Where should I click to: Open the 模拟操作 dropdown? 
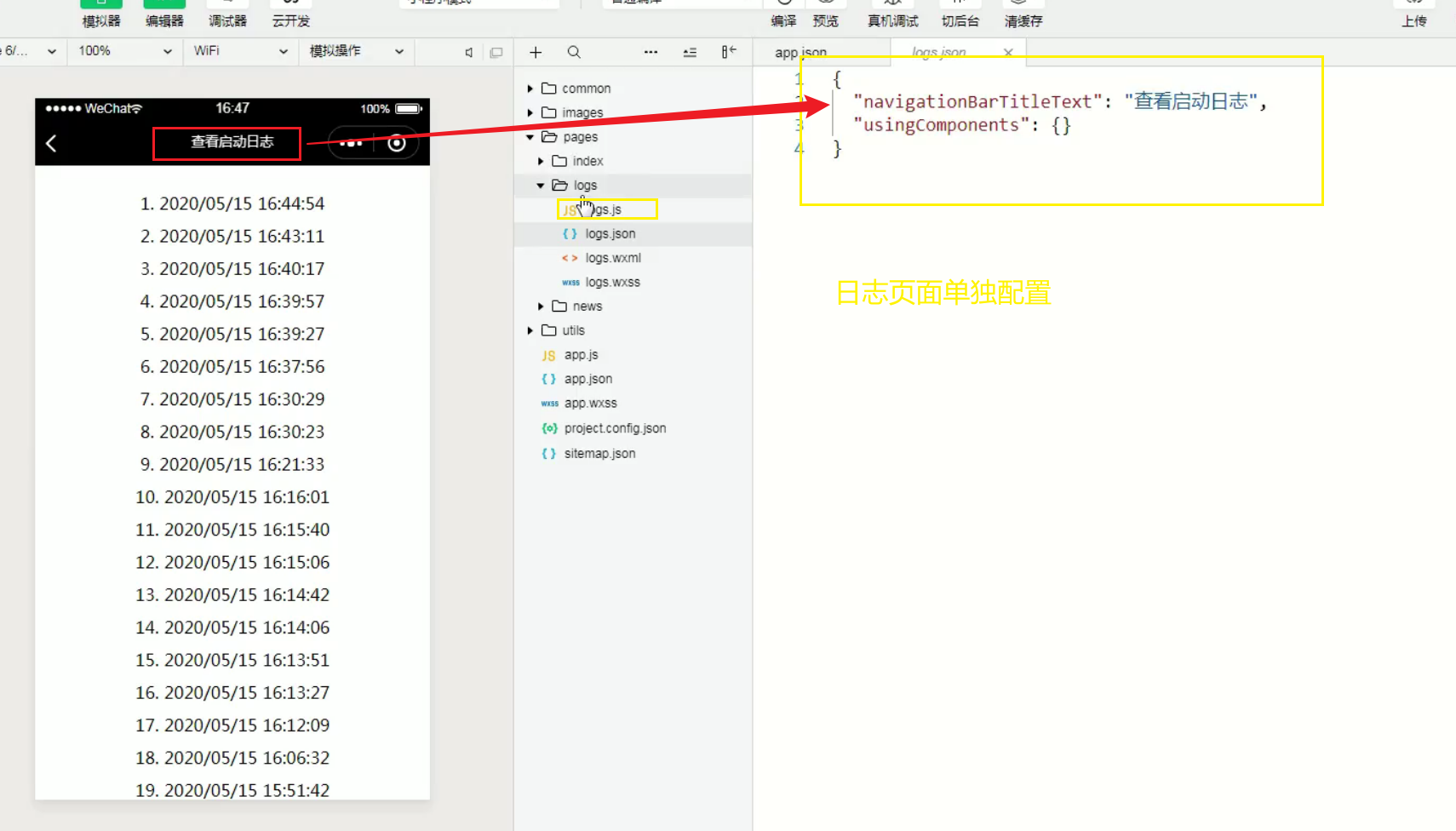356,51
